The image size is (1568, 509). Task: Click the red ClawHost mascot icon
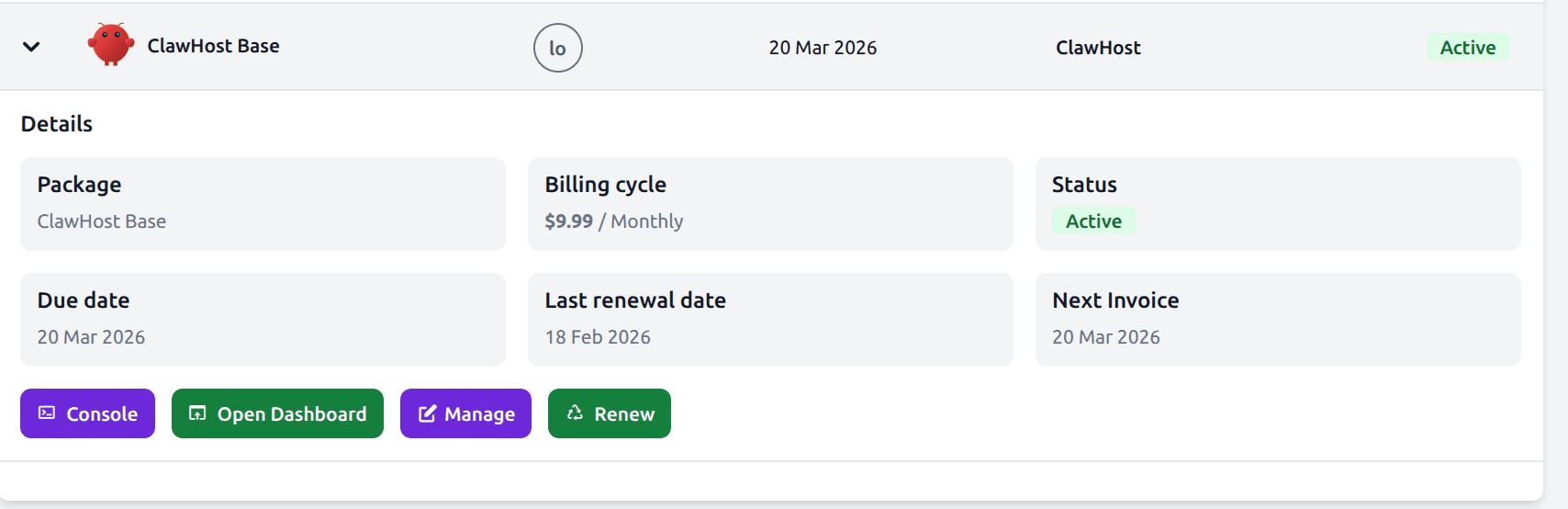point(110,45)
